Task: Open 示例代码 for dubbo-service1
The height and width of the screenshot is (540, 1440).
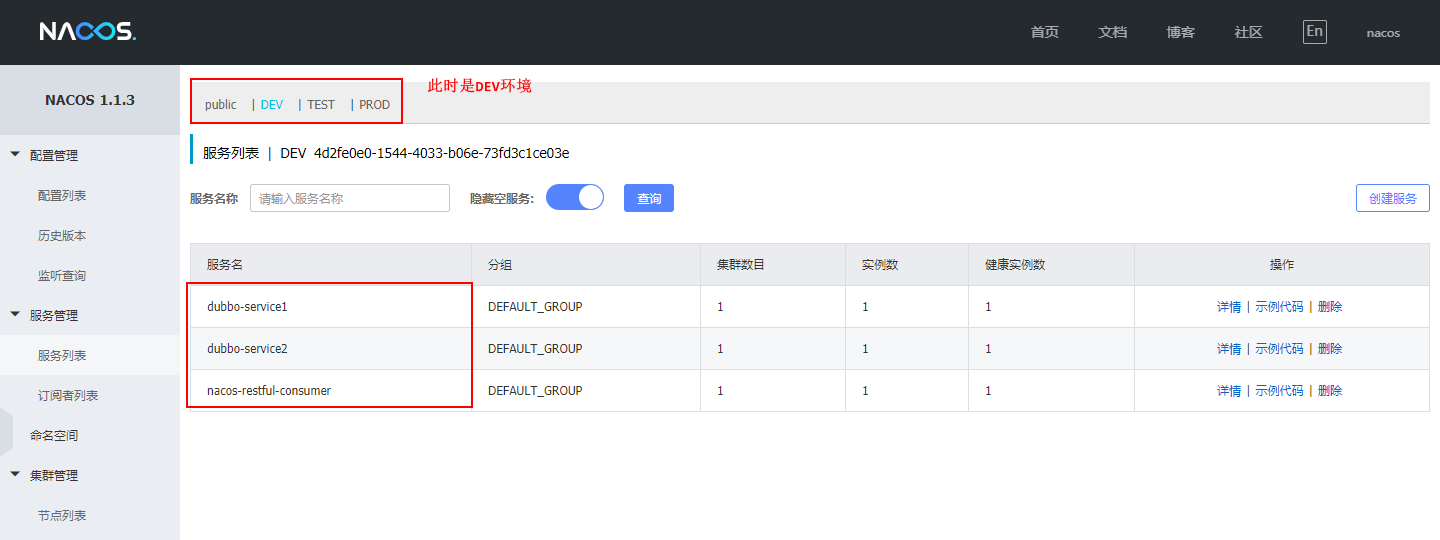Action: 1279,307
